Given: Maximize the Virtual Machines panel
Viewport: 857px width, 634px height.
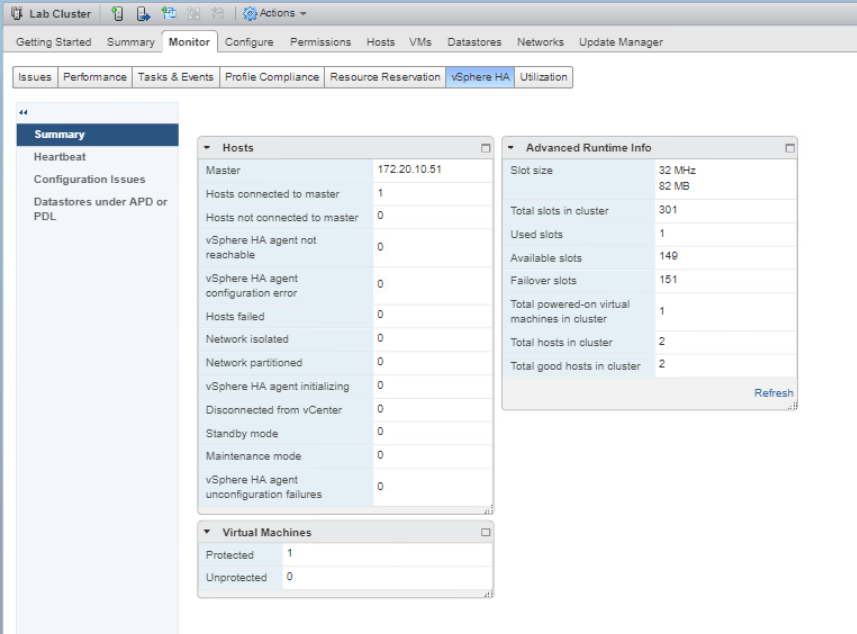Looking at the screenshot, I should click(x=486, y=533).
